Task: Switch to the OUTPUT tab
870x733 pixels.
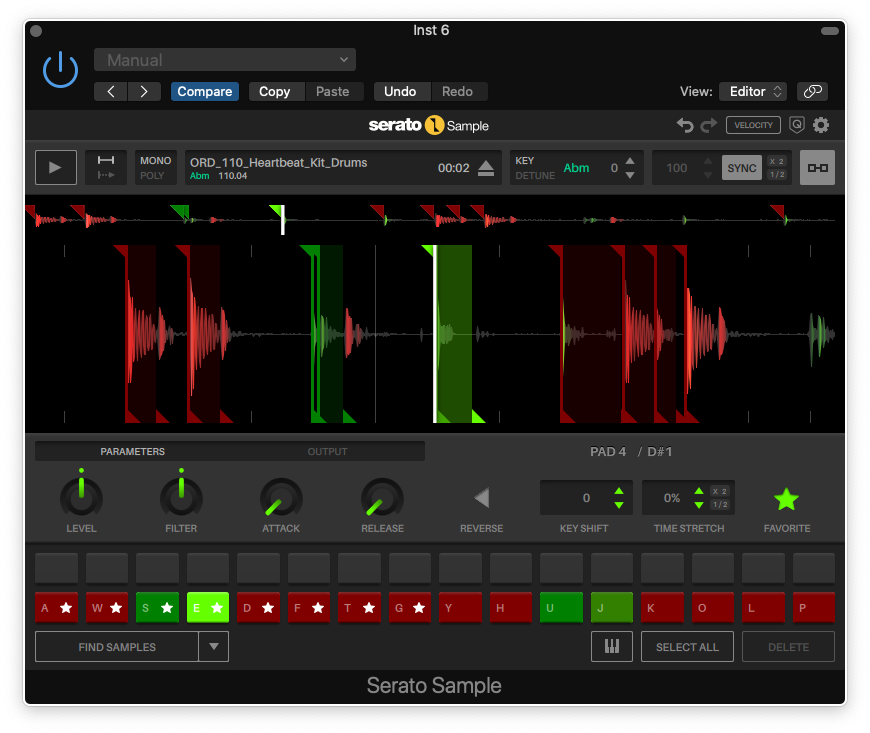Action: (327, 452)
